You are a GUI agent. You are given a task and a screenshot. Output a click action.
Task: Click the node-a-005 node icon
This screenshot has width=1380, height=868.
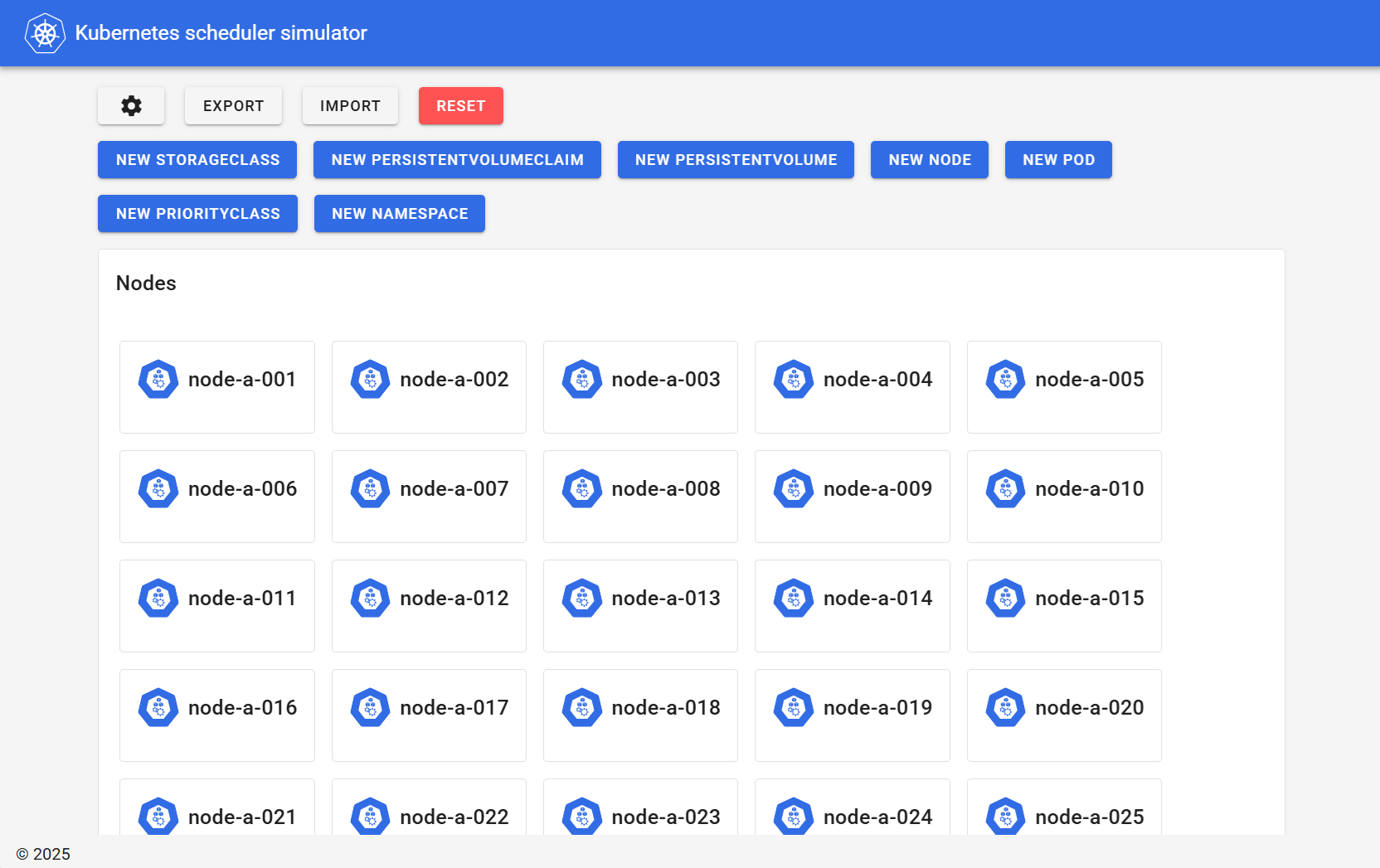point(1006,380)
